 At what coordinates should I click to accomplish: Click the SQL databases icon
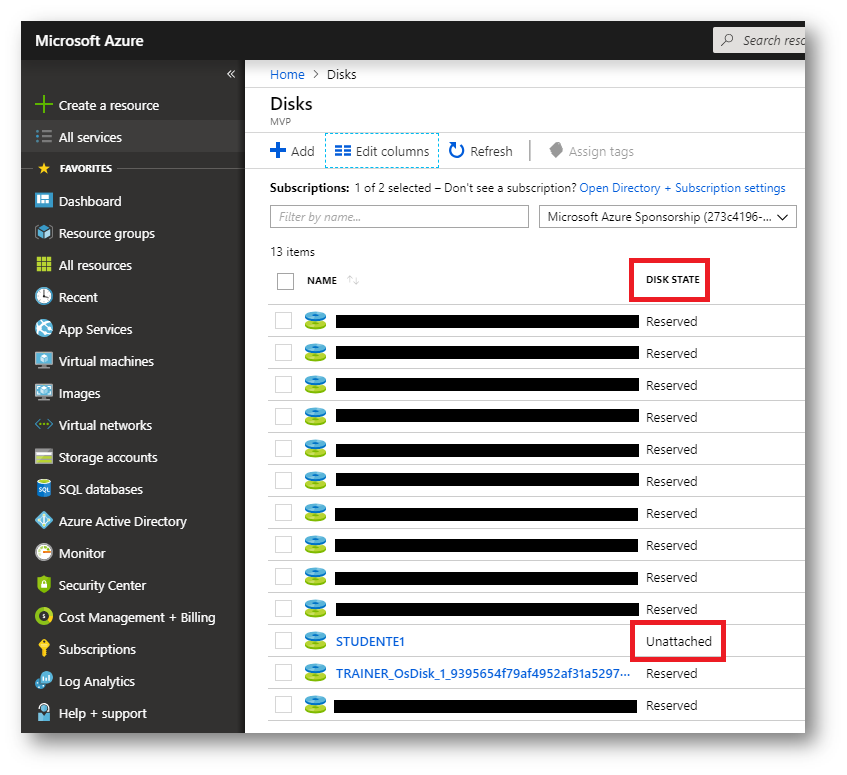coord(43,489)
